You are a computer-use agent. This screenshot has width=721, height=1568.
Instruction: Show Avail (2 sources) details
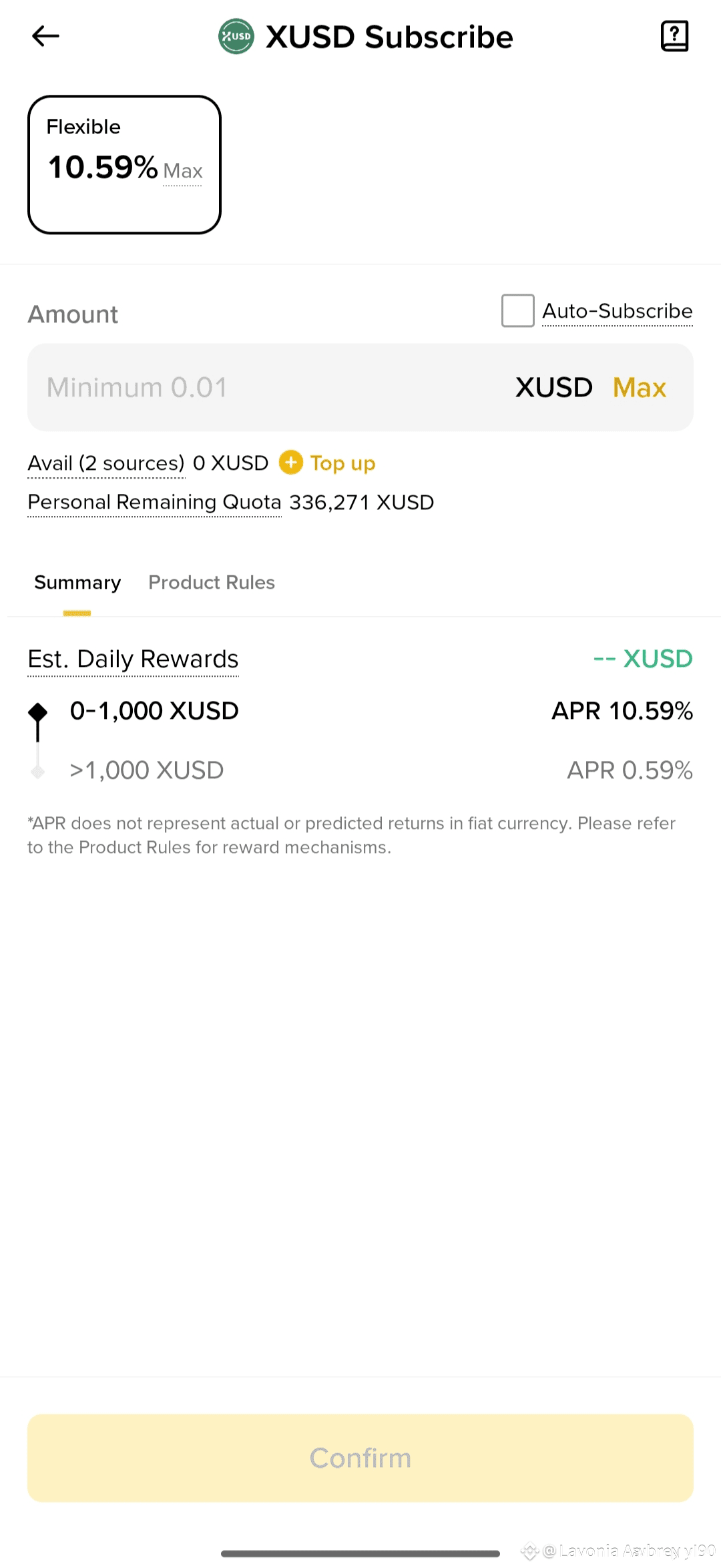click(x=106, y=463)
